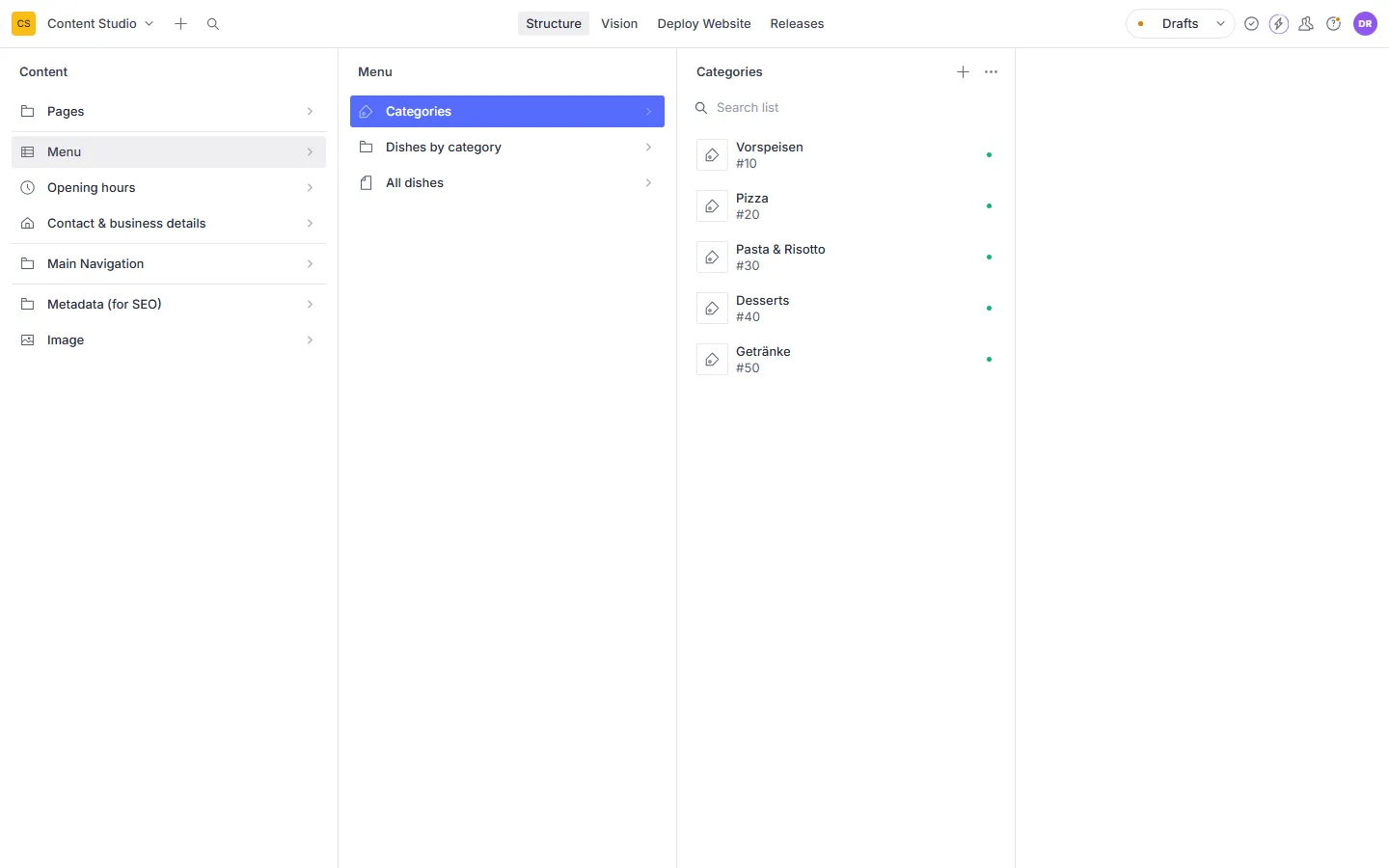Screen dimensions: 1389x868
Task: Click the green status dot on Getränke row
Action: 989,359
